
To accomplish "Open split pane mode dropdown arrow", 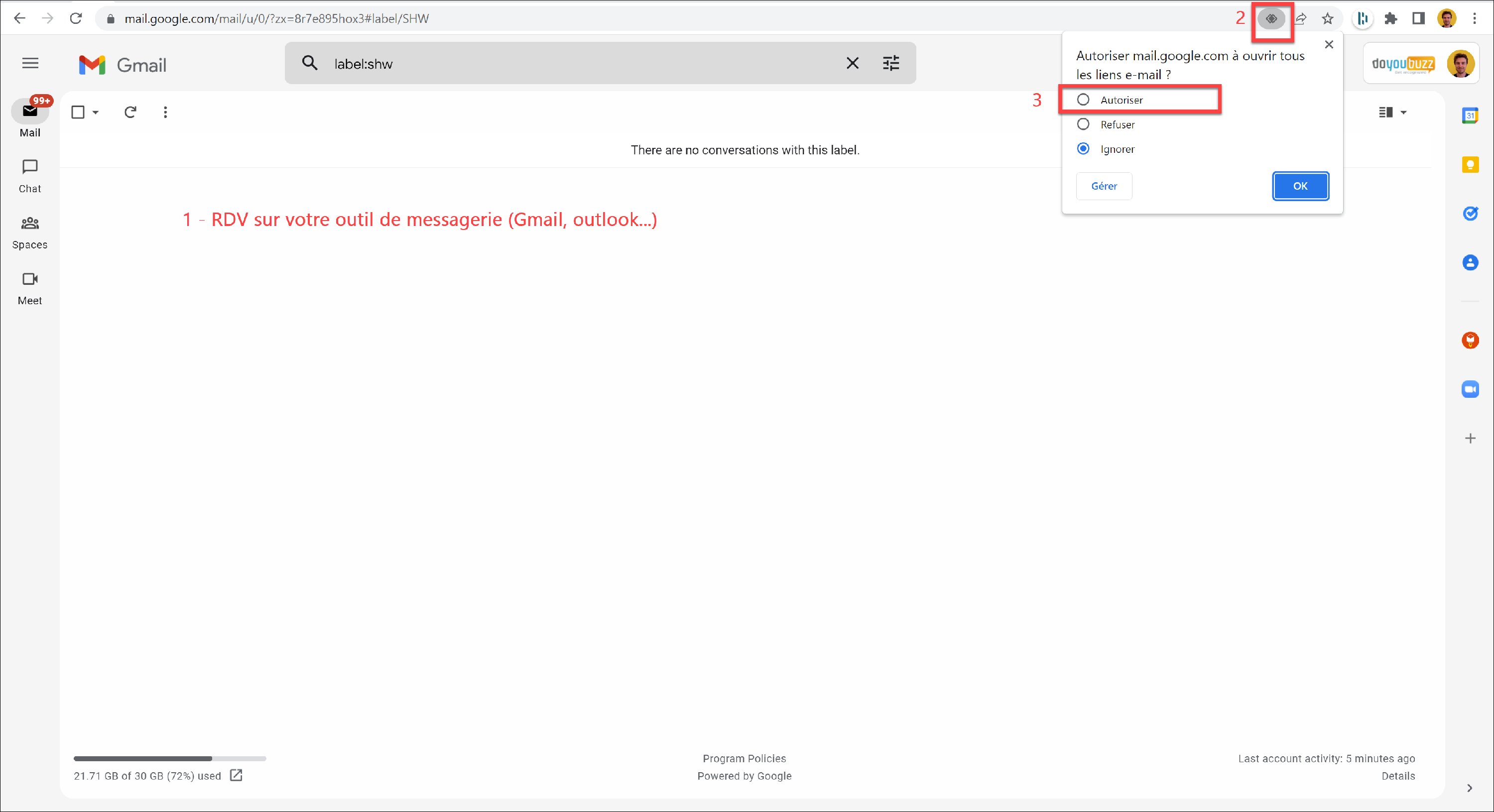I will click(1403, 113).
